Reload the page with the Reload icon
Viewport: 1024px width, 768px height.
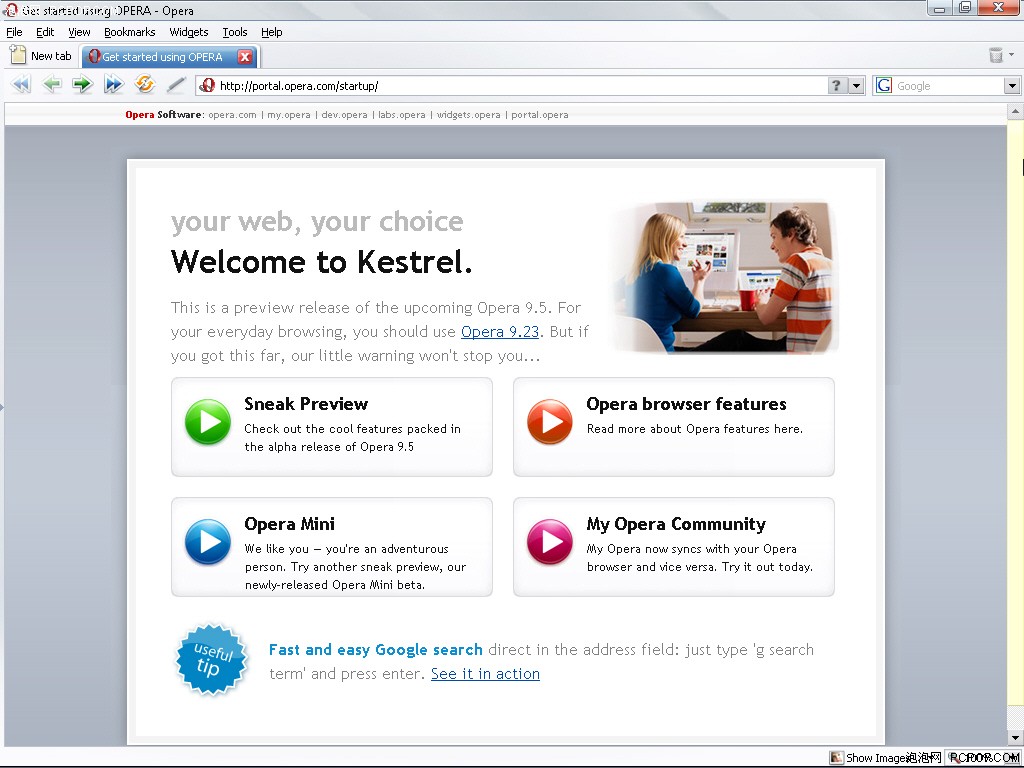tap(144, 84)
